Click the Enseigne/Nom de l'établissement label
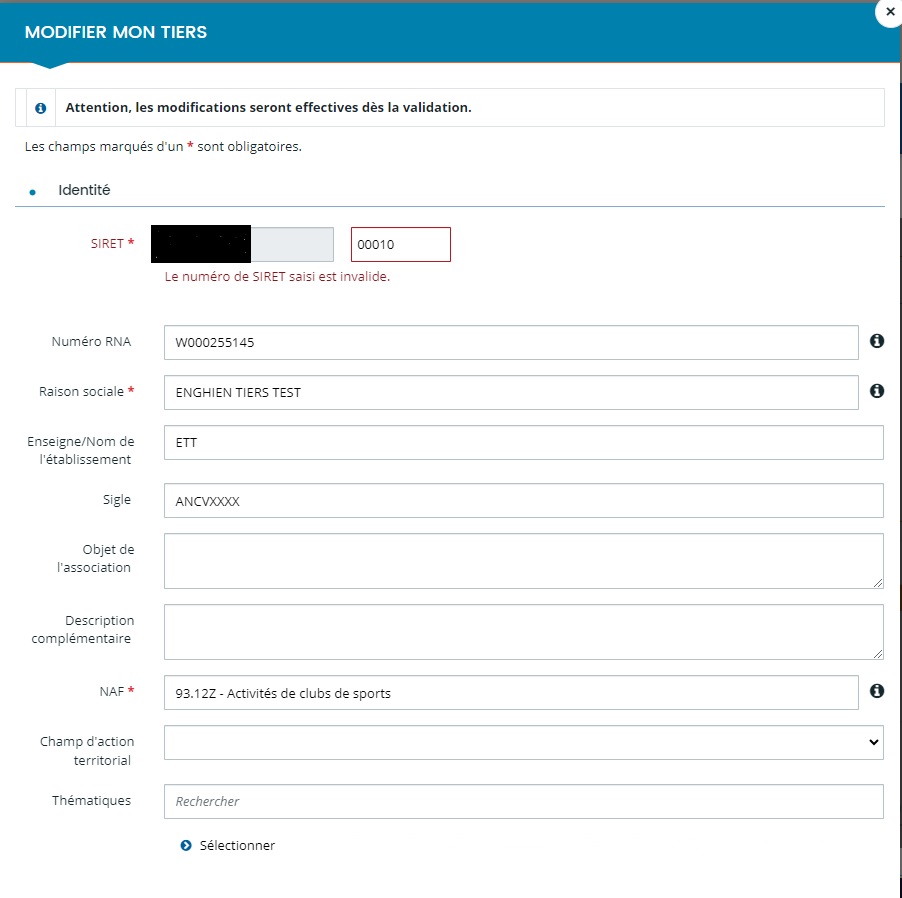902x898 pixels. click(x=81, y=450)
